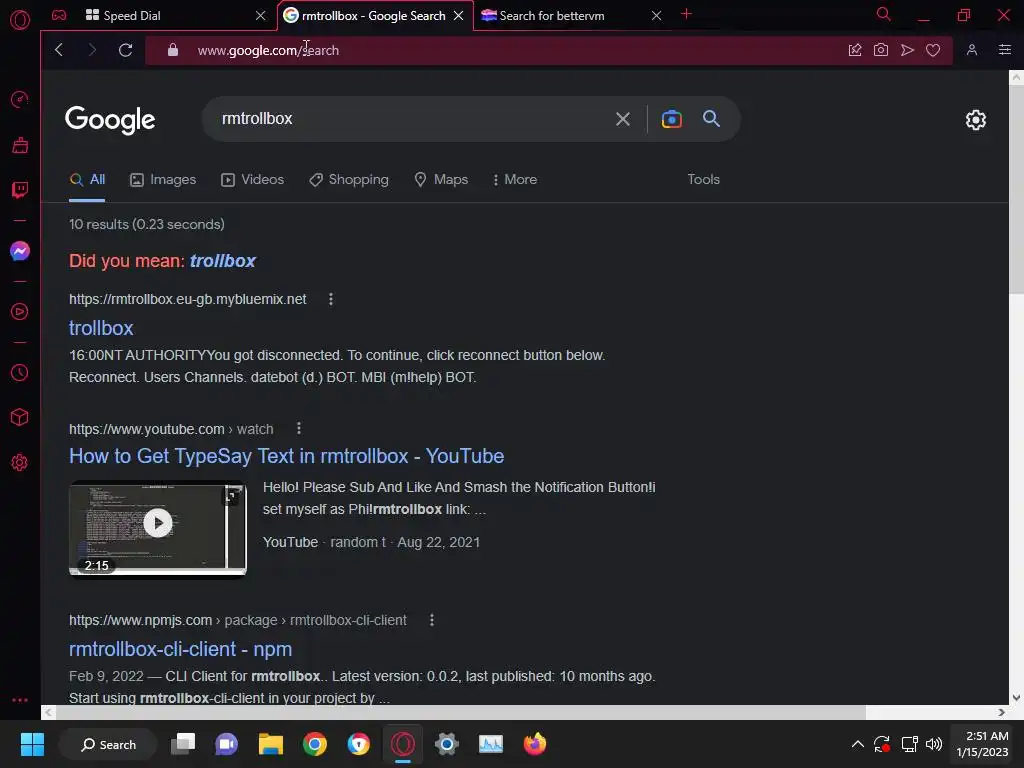Open Google quick settings gear
Image resolution: width=1024 pixels, height=768 pixels.
(975, 120)
